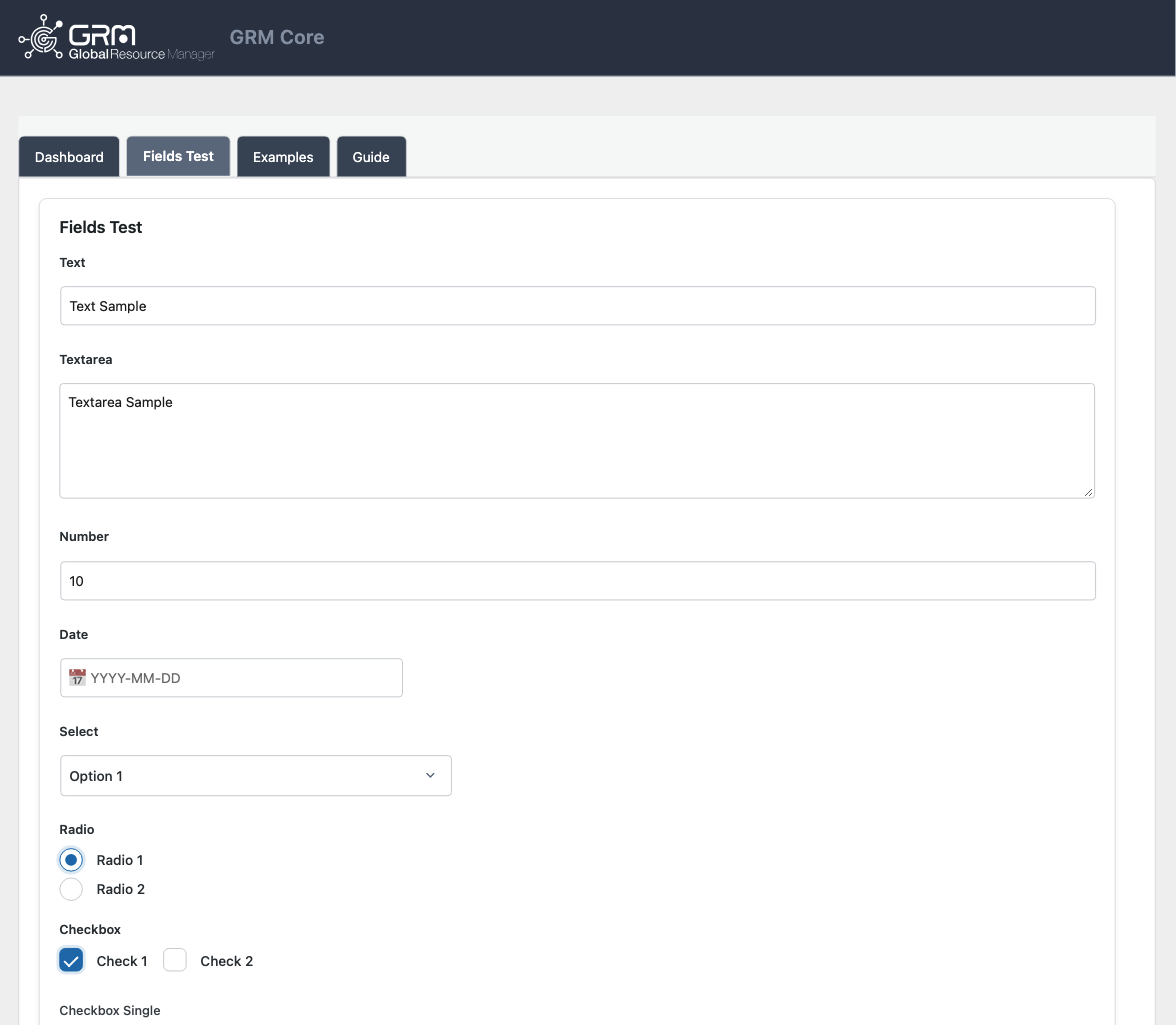
Task: Click the Number field label
Action: tap(84, 537)
